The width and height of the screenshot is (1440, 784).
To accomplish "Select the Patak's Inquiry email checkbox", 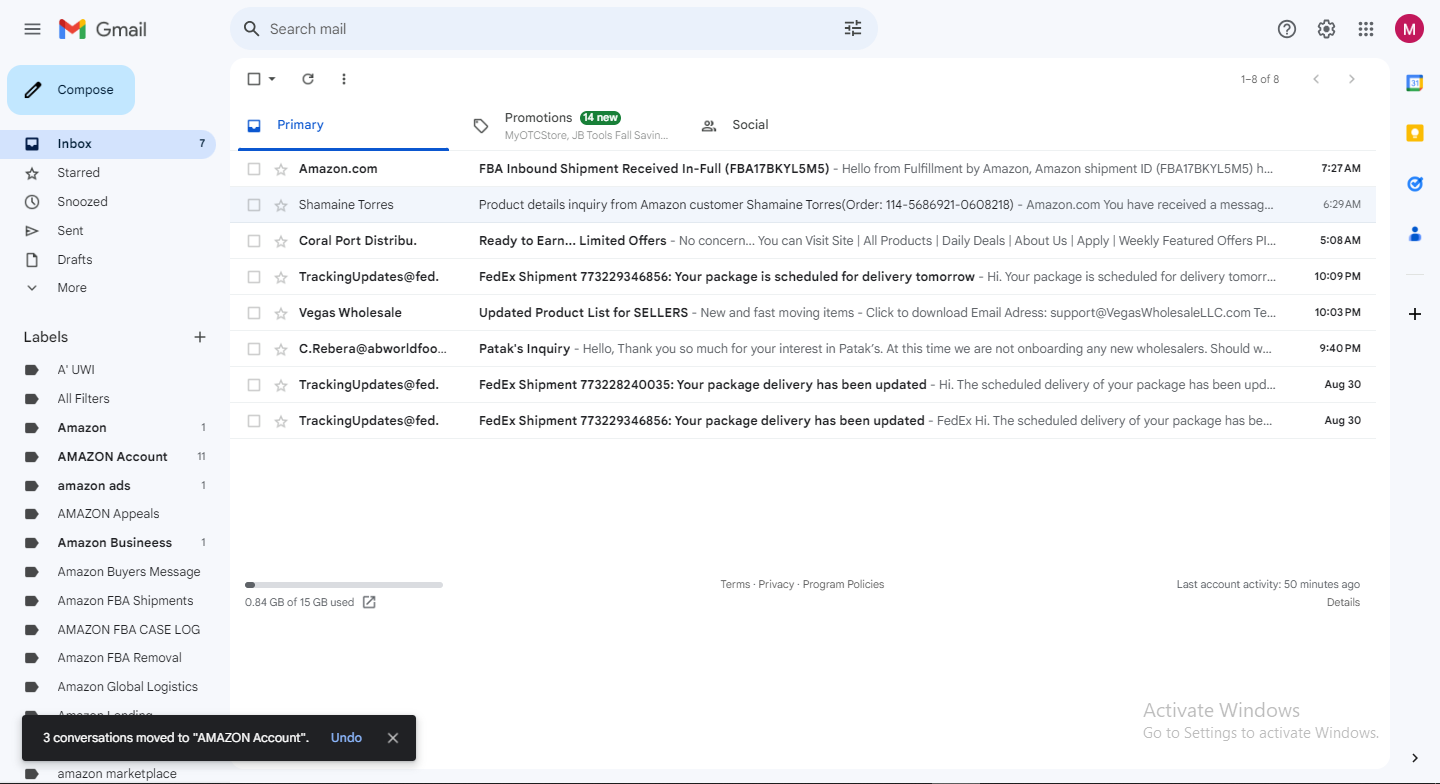I will 254,349.
